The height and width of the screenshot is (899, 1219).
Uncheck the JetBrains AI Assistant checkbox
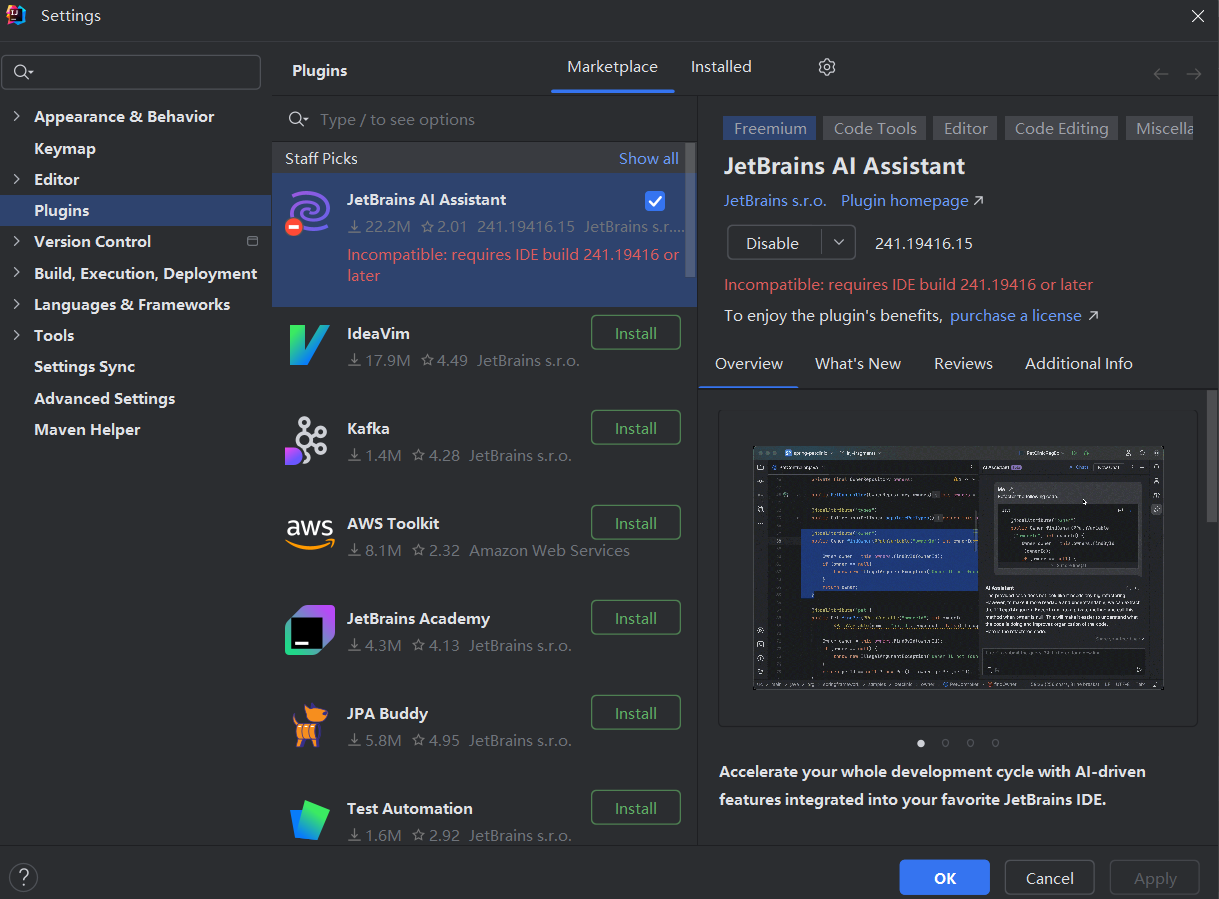[655, 201]
